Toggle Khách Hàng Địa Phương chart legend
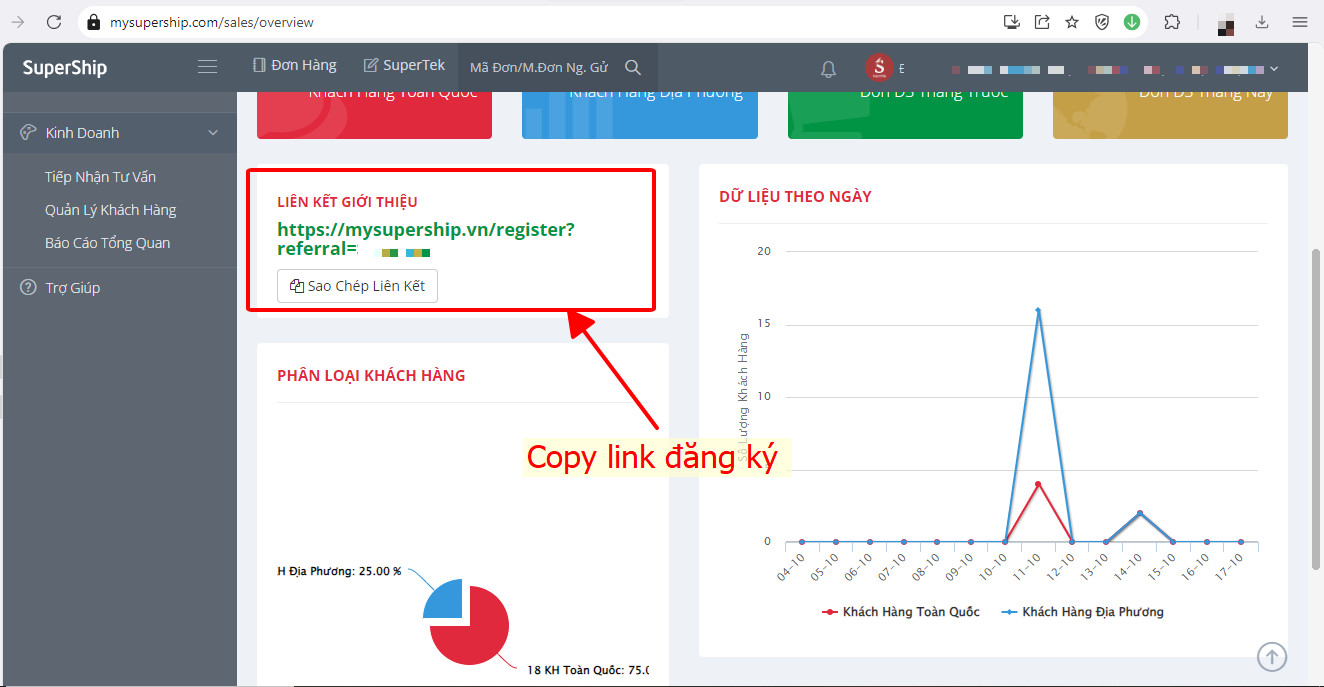Image resolution: width=1324 pixels, height=687 pixels. point(1082,611)
